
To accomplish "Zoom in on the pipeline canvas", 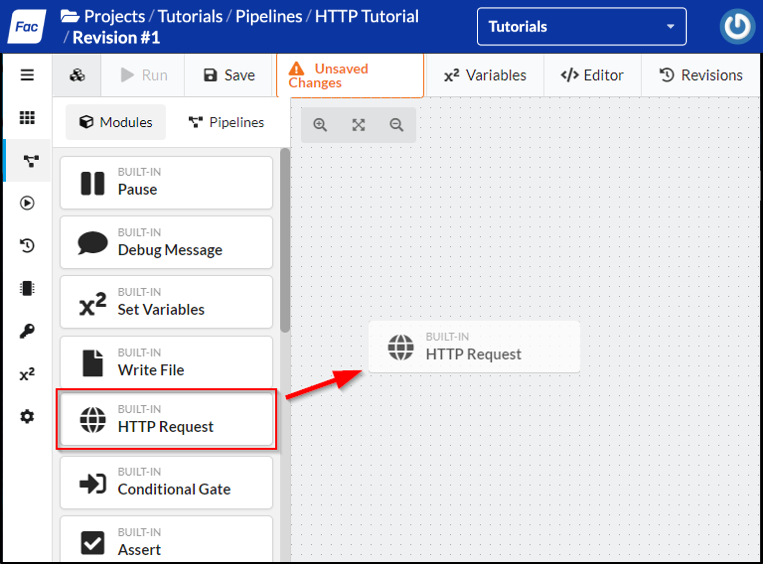I will point(320,125).
